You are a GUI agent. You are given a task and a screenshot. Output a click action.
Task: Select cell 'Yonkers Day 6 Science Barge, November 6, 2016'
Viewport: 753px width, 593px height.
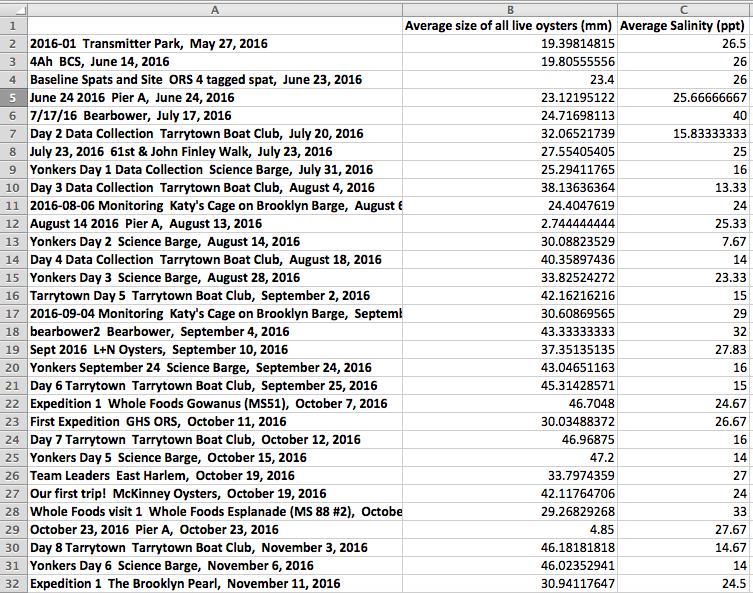(x=215, y=566)
